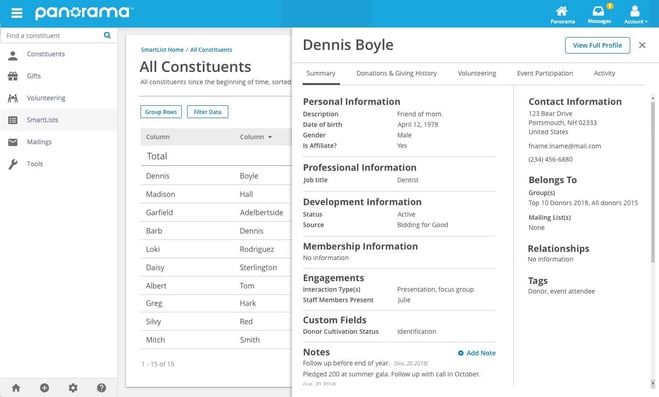Click the profile panel vertical scrollbar
The height and width of the screenshot is (397, 659).
[x=653, y=183]
